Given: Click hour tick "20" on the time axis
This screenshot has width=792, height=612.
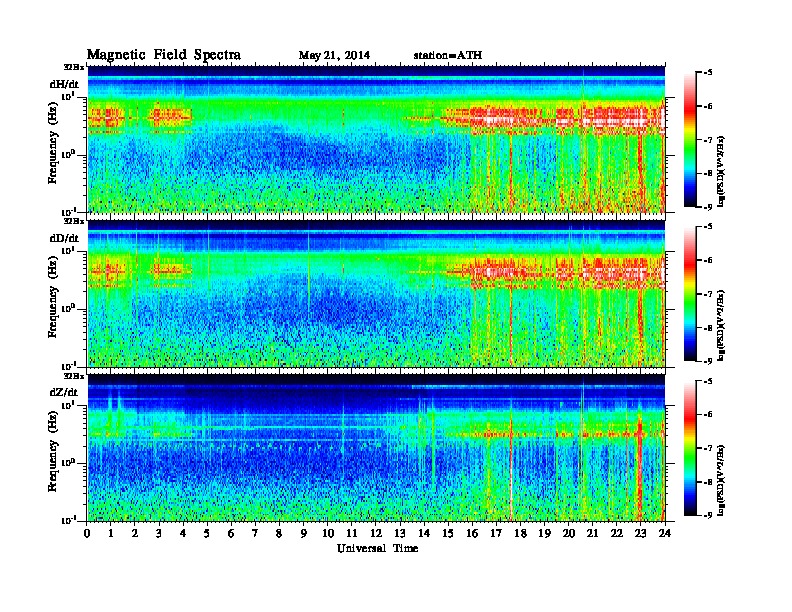Looking at the screenshot, I should 569,533.
